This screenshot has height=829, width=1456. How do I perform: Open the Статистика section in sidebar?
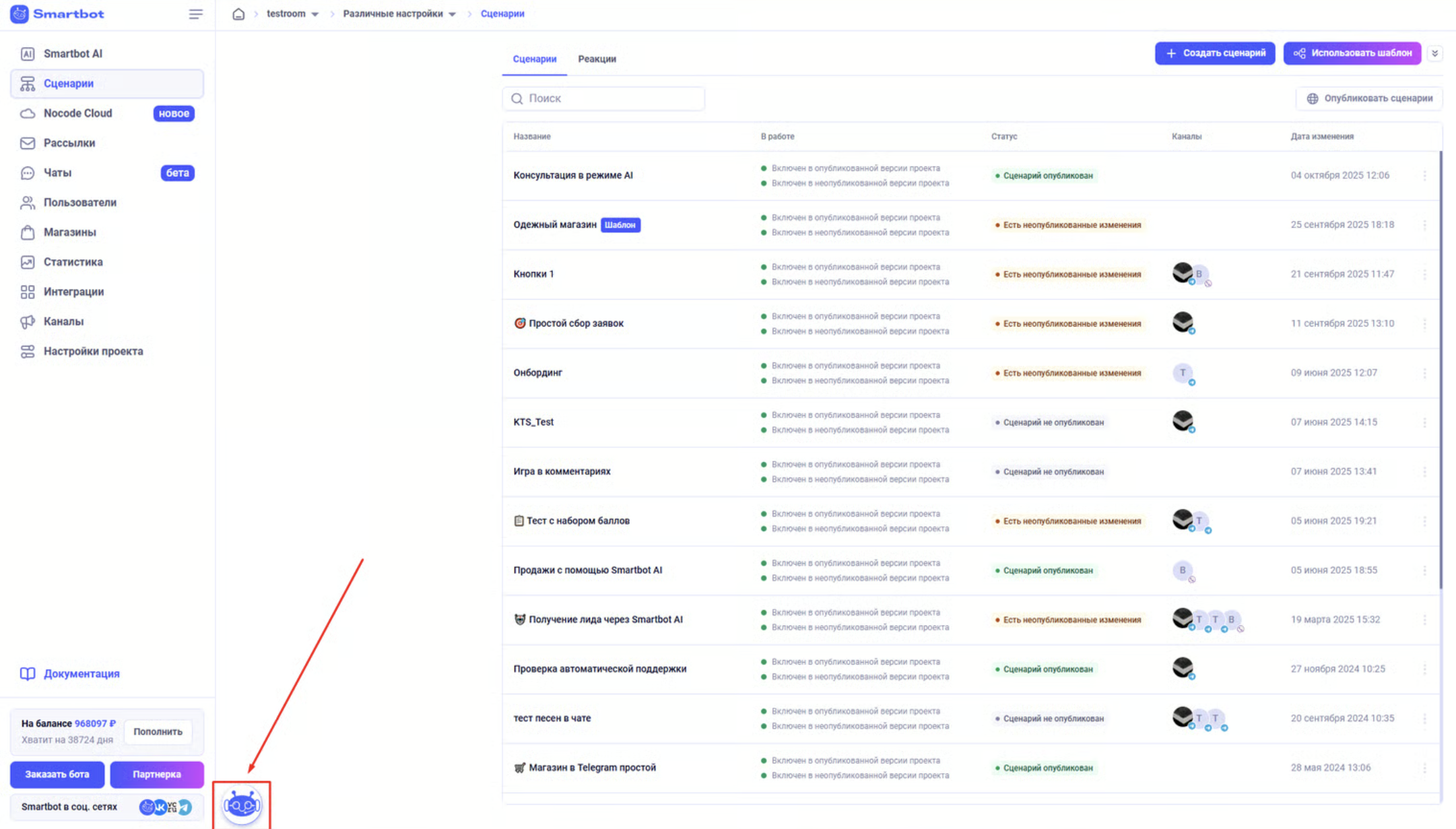(x=73, y=262)
